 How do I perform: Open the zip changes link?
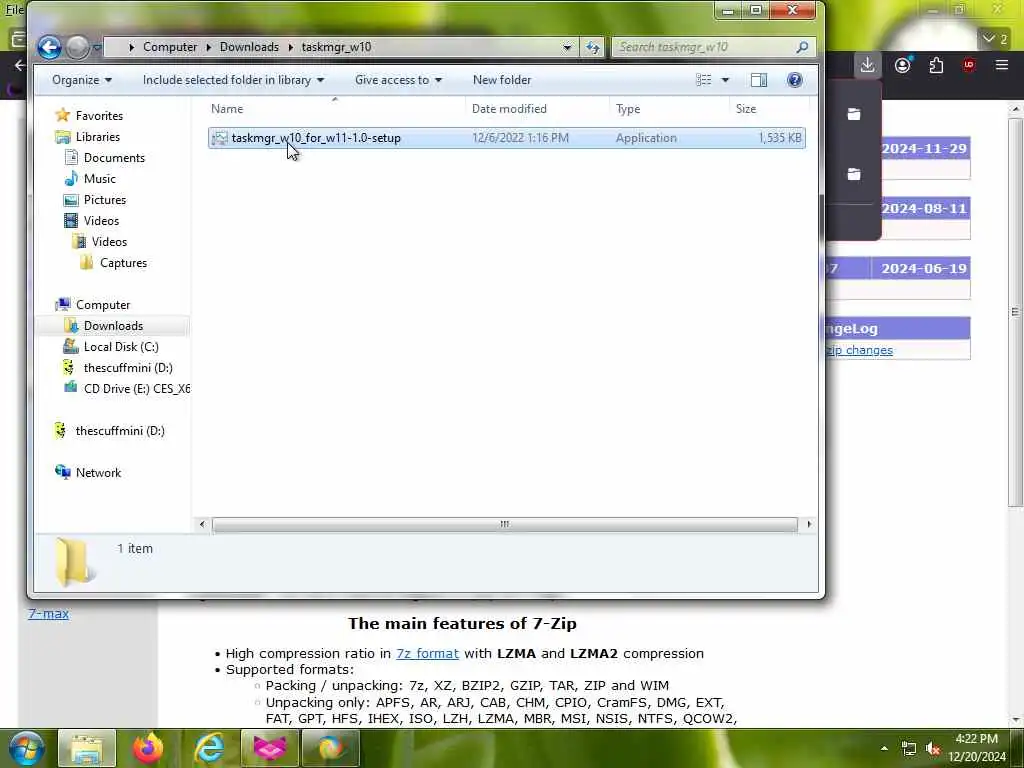[x=859, y=350]
